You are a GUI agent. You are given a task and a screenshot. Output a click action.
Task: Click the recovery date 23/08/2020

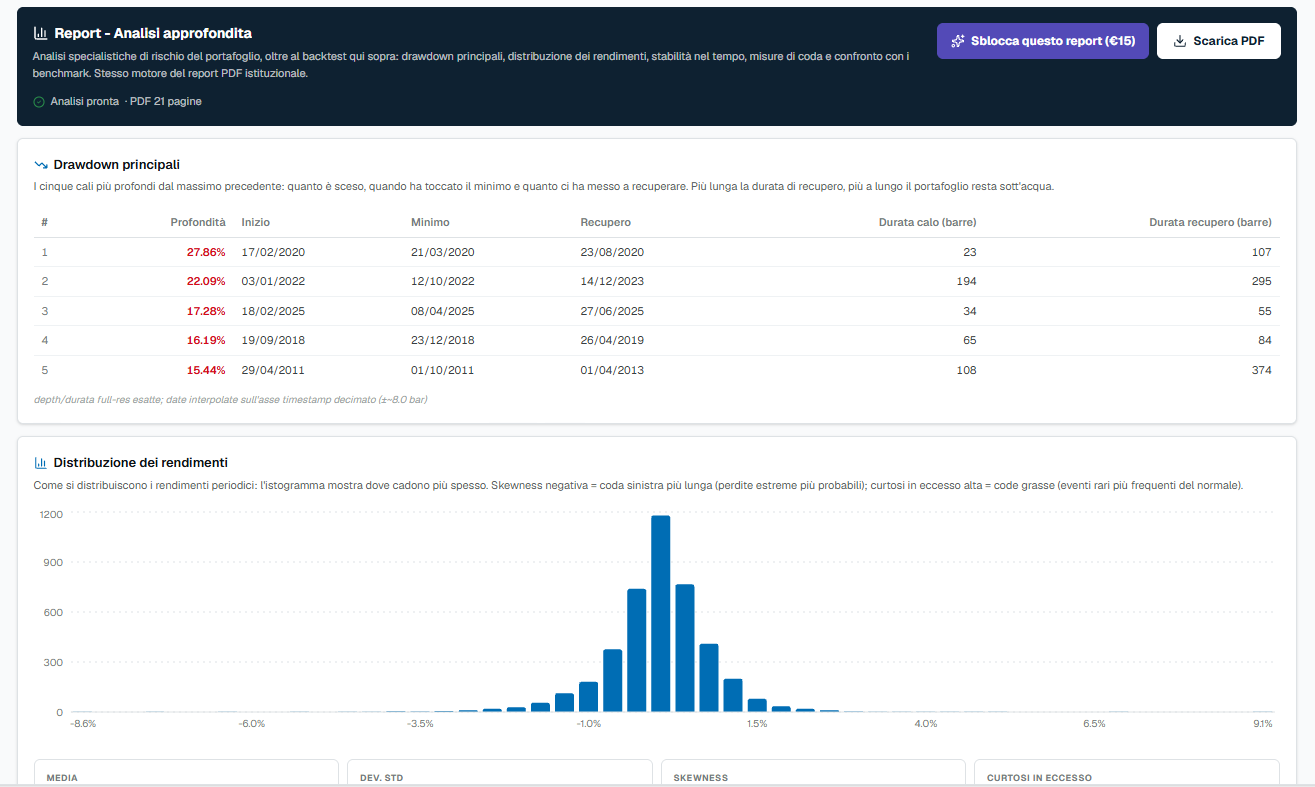(x=612, y=252)
